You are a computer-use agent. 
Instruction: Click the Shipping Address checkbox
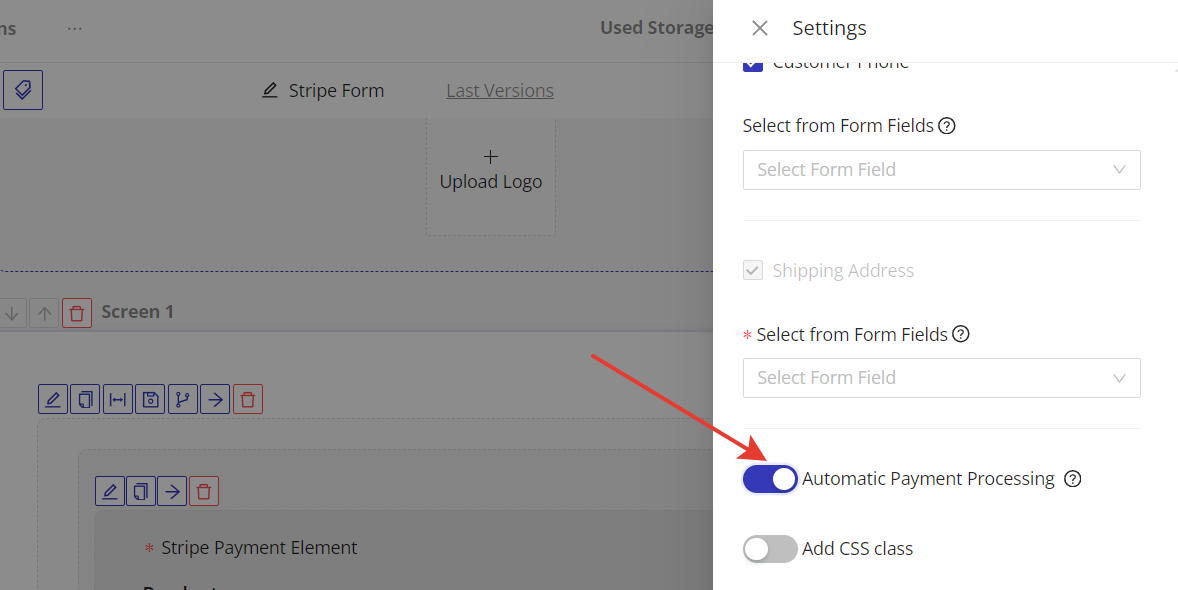click(753, 271)
